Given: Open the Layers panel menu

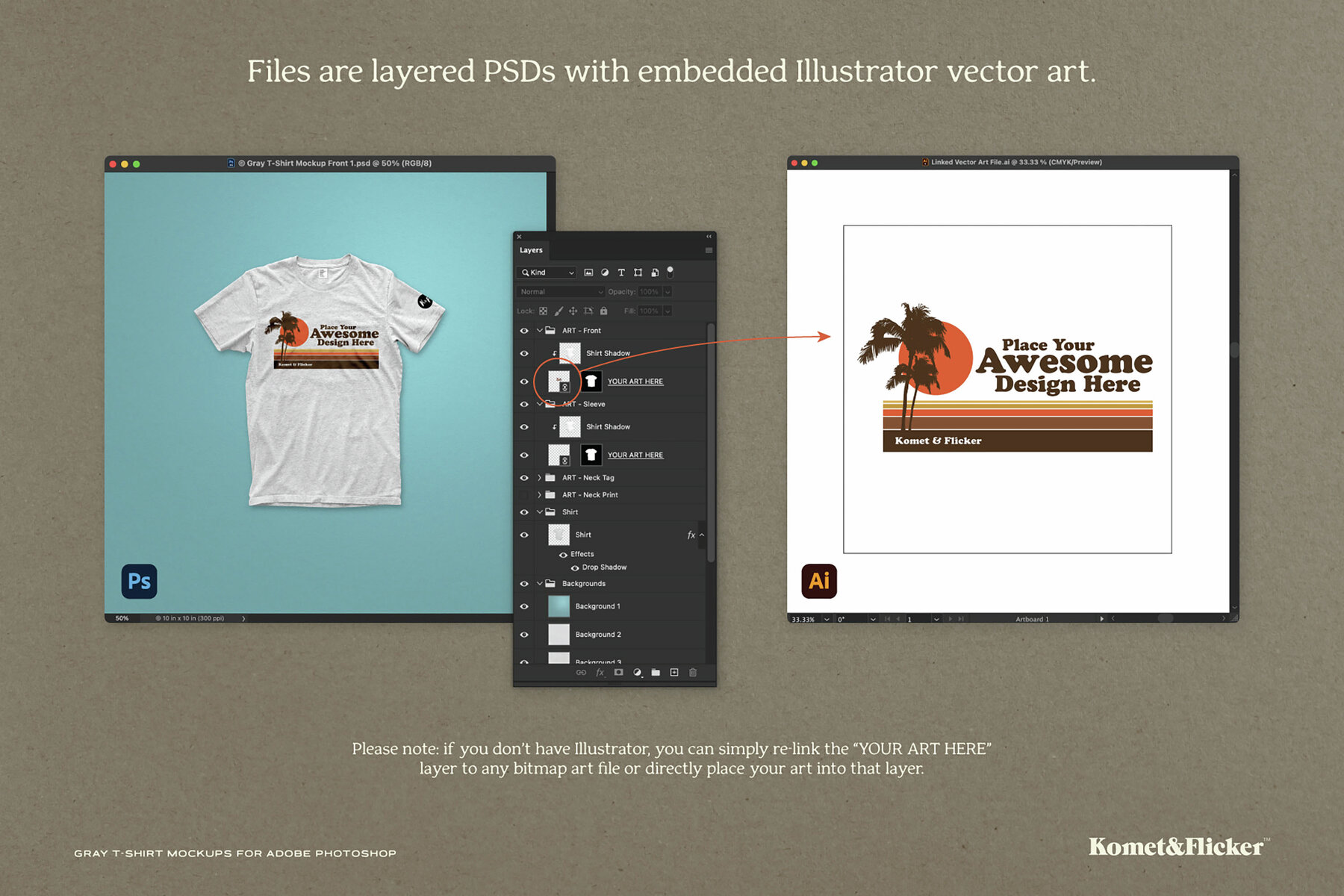Looking at the screenshot, I should click(x=709, y=250).
